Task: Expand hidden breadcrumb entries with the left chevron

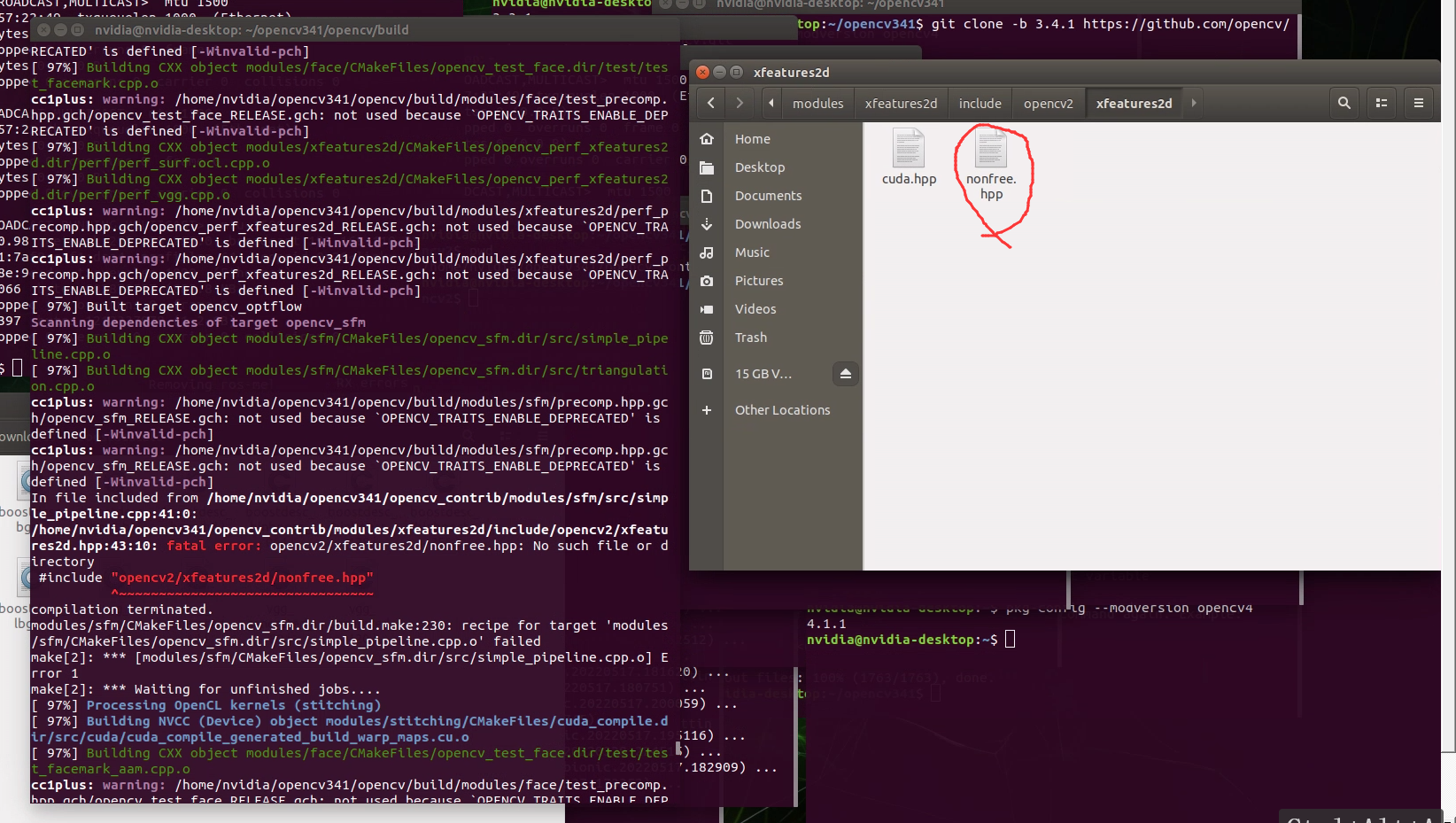Action: [x=770, y=103]
